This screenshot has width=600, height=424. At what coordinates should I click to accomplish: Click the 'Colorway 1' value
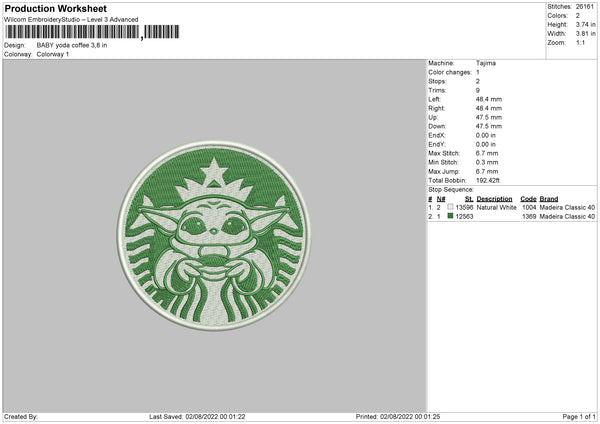pos(53,54)
